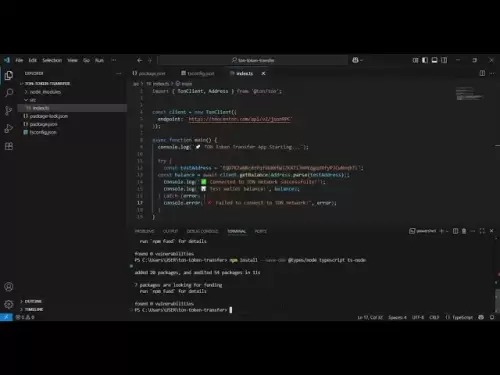This screenshot has height=375, width=500.
Task: Open the Accounts menu icon
Action: pyautogui.click(x=9, y=287)
